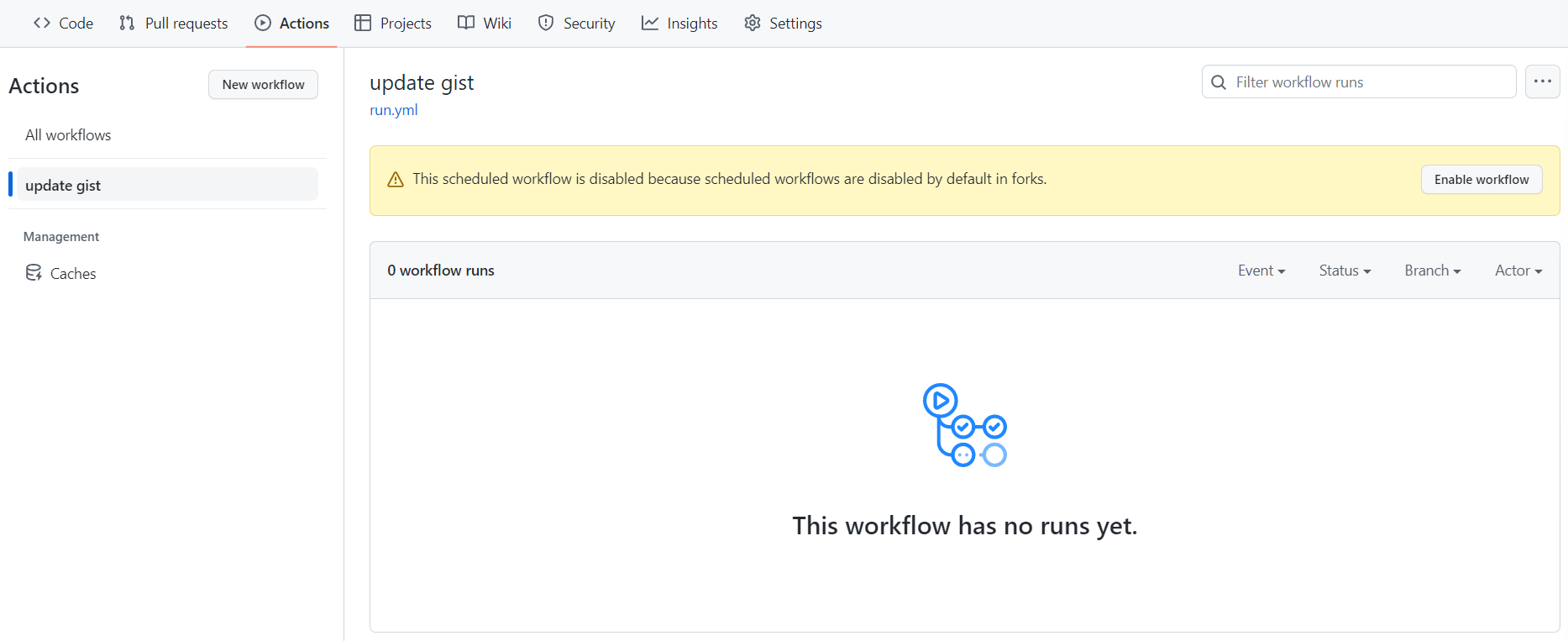Image resolution: width=1568 pixels, height=641 pixels.
Task: Click the disabled scheduled workflow warning text
Action: (x=730, y=179)
